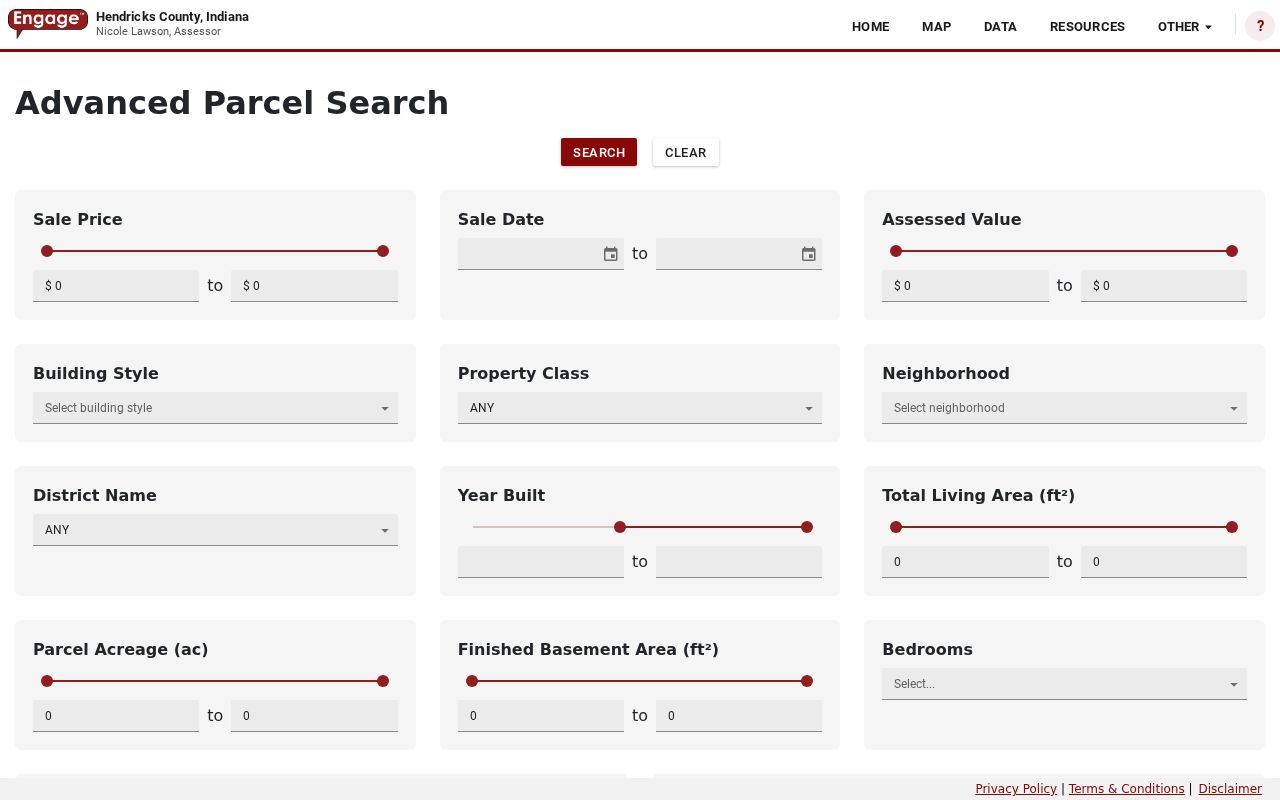Image resolution: width=1280 pixels, height=800 pixels.
Task: Click Parcel Acreage slider right handle
Action: pos(383,681)
